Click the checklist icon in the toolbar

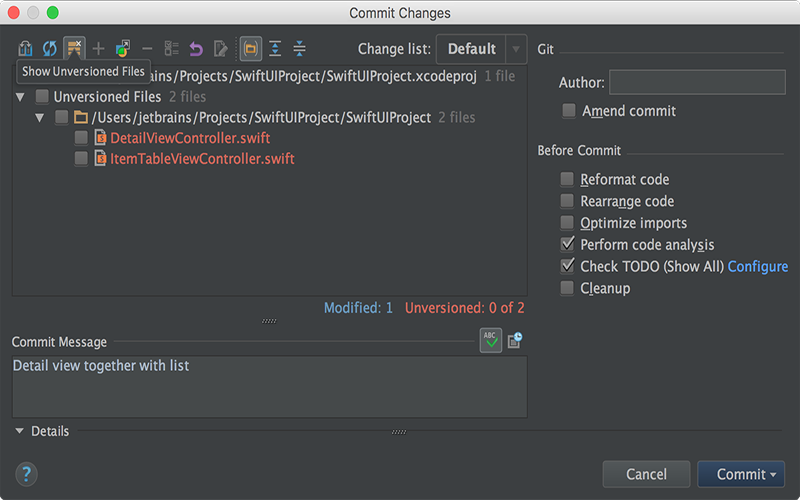pos(171,49)
